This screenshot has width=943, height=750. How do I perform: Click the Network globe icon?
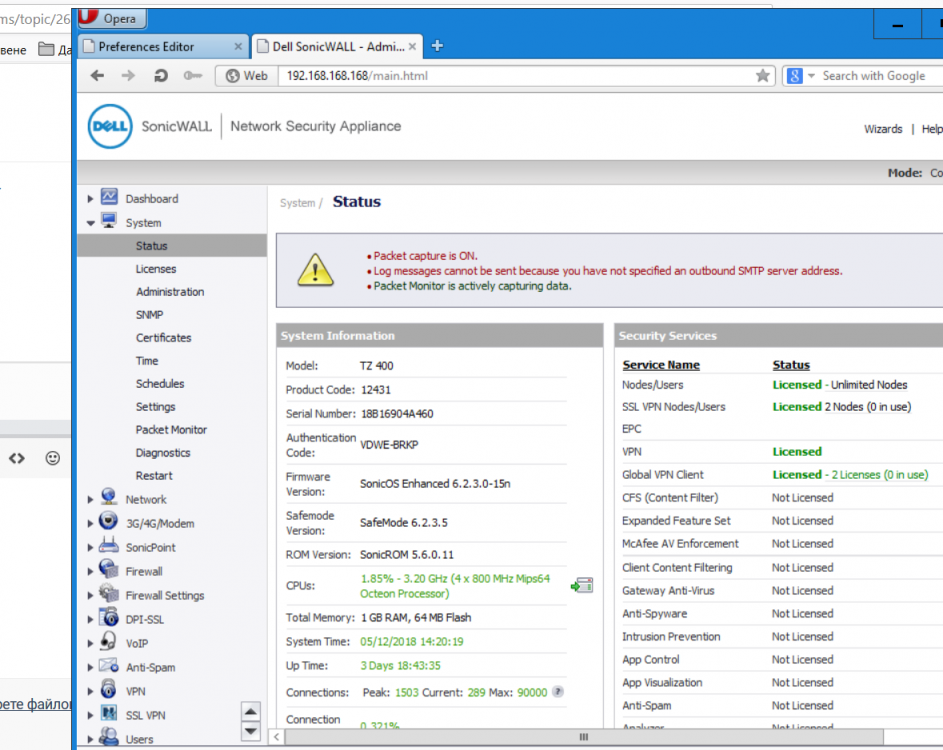click(x=109, y=497)
